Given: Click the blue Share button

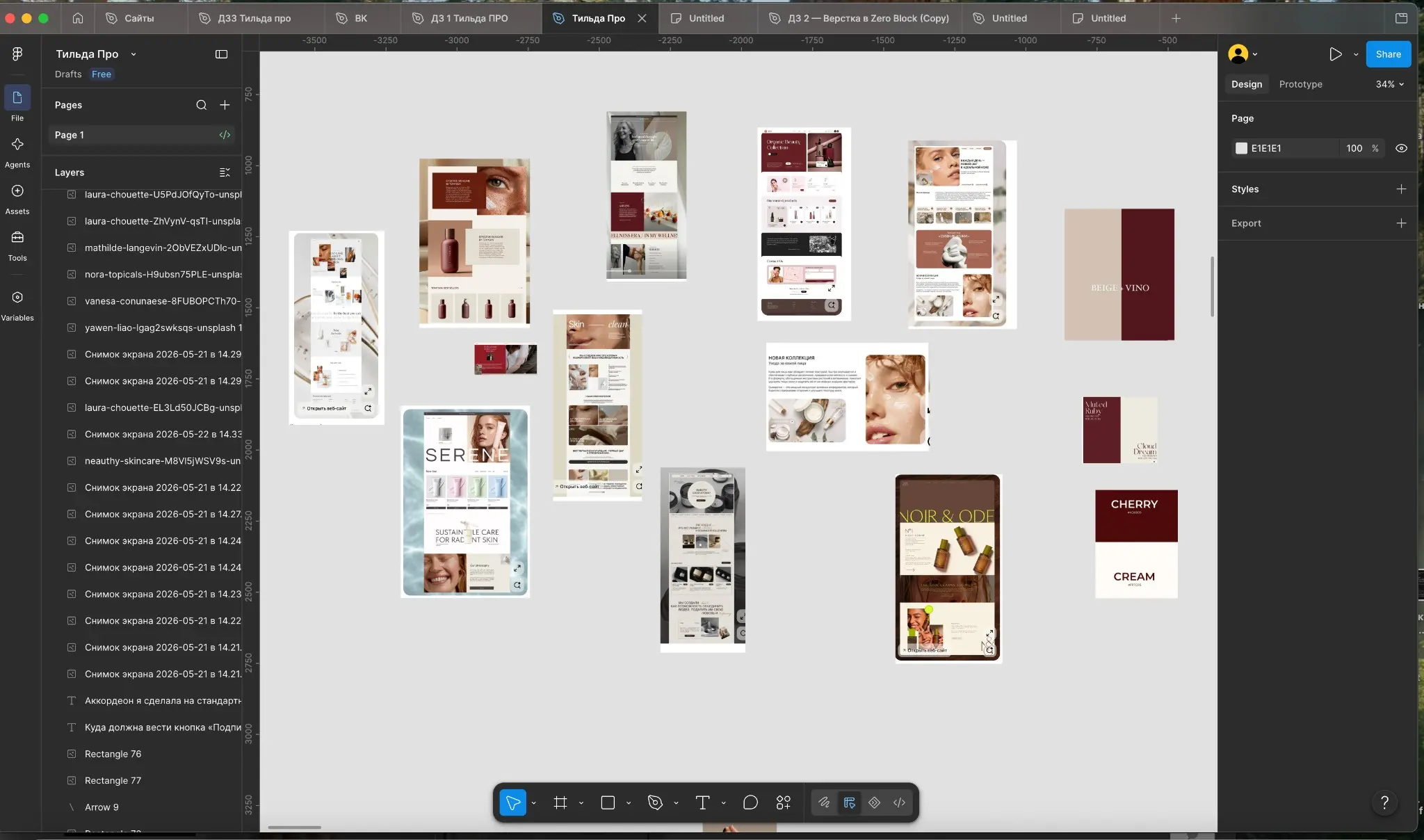Looking at the screenshot, I should (1388, 54).
